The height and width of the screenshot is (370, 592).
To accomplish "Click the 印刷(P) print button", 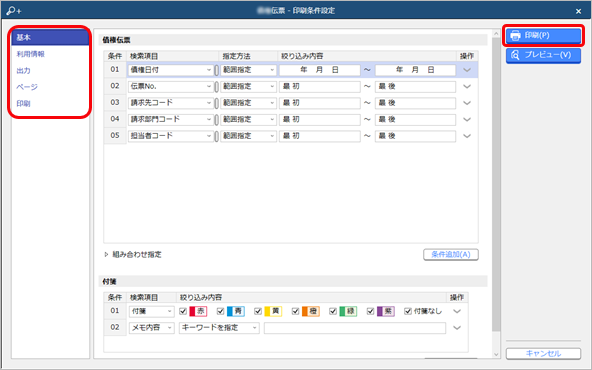I will pyautogui.click(x=543, y=35).
